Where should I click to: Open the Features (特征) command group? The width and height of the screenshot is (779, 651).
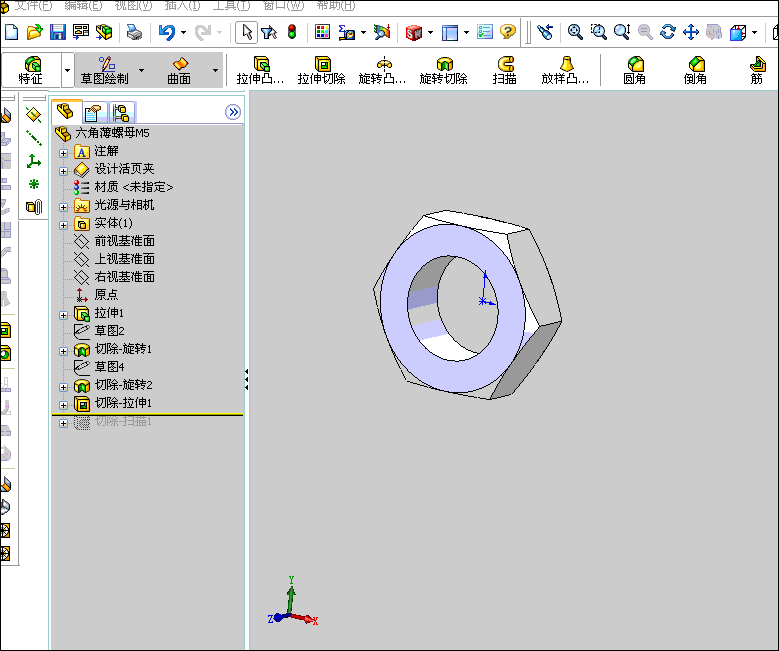point(32,71)
